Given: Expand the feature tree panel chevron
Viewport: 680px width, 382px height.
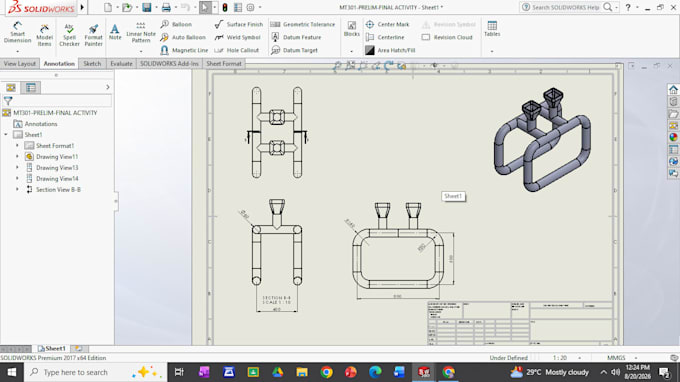Looking at the screenshot, I should tap(108, 87).
